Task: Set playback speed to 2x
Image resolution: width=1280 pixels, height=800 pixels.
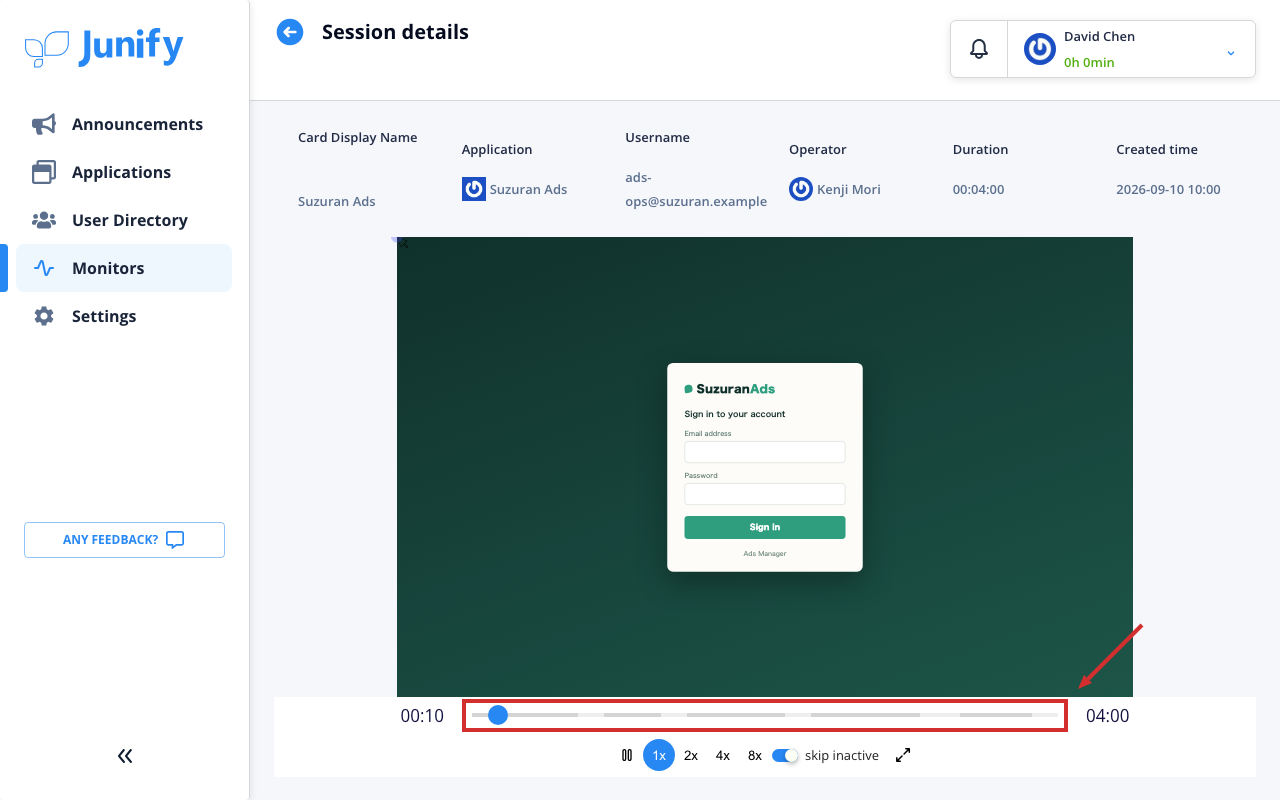Action: point(691,755)
